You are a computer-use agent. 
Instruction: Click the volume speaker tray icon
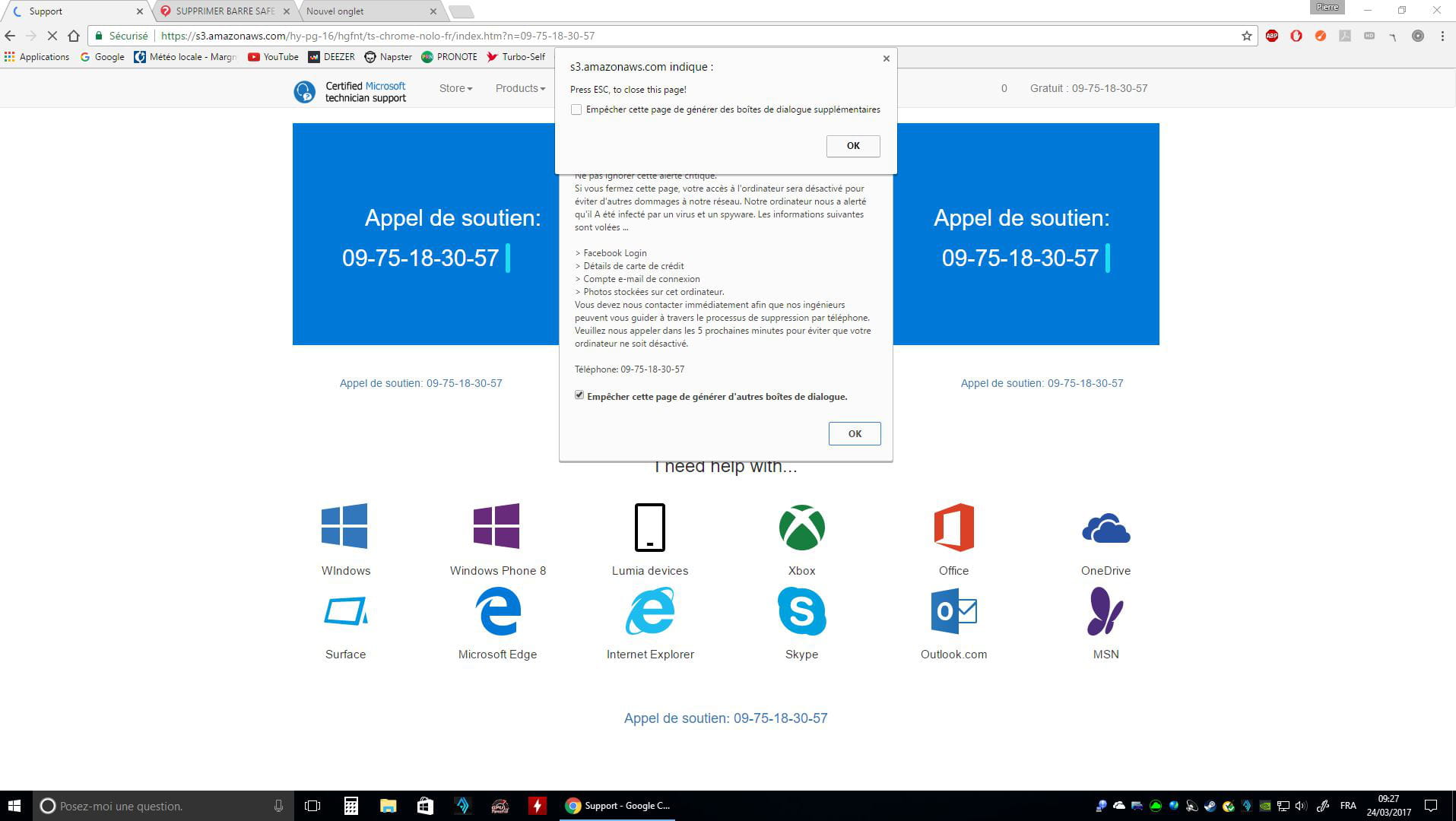pos(1301,806)
